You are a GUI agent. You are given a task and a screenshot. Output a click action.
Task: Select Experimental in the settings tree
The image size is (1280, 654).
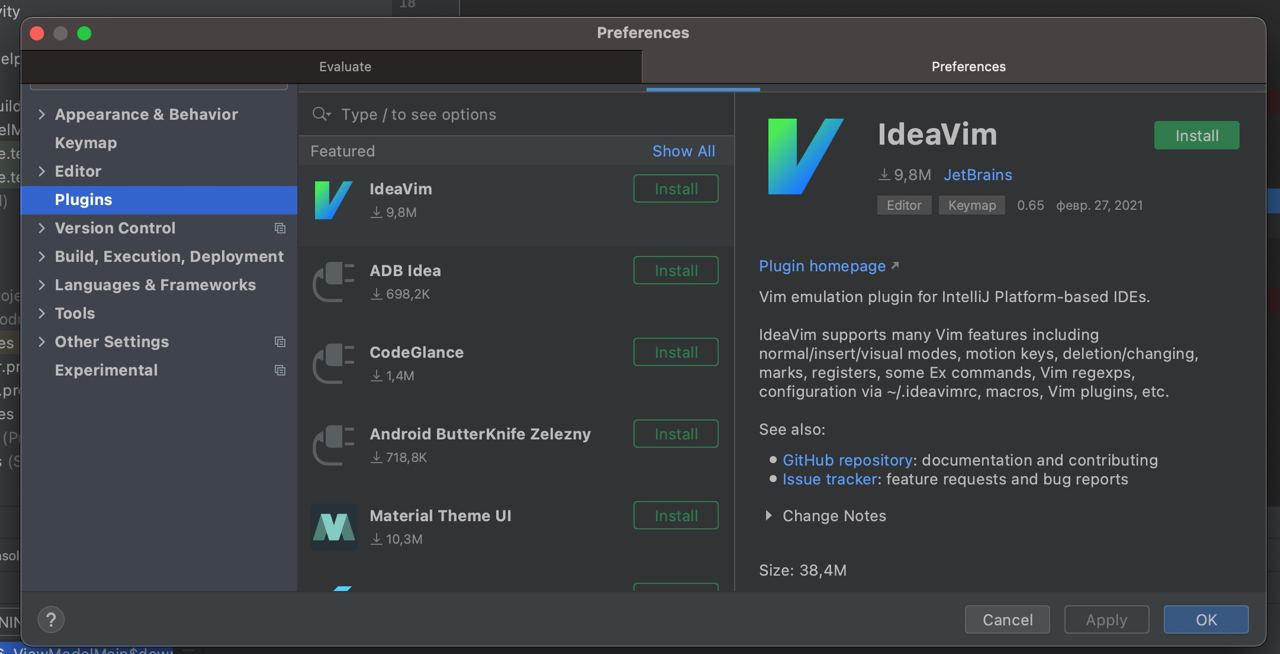(106, 370)
